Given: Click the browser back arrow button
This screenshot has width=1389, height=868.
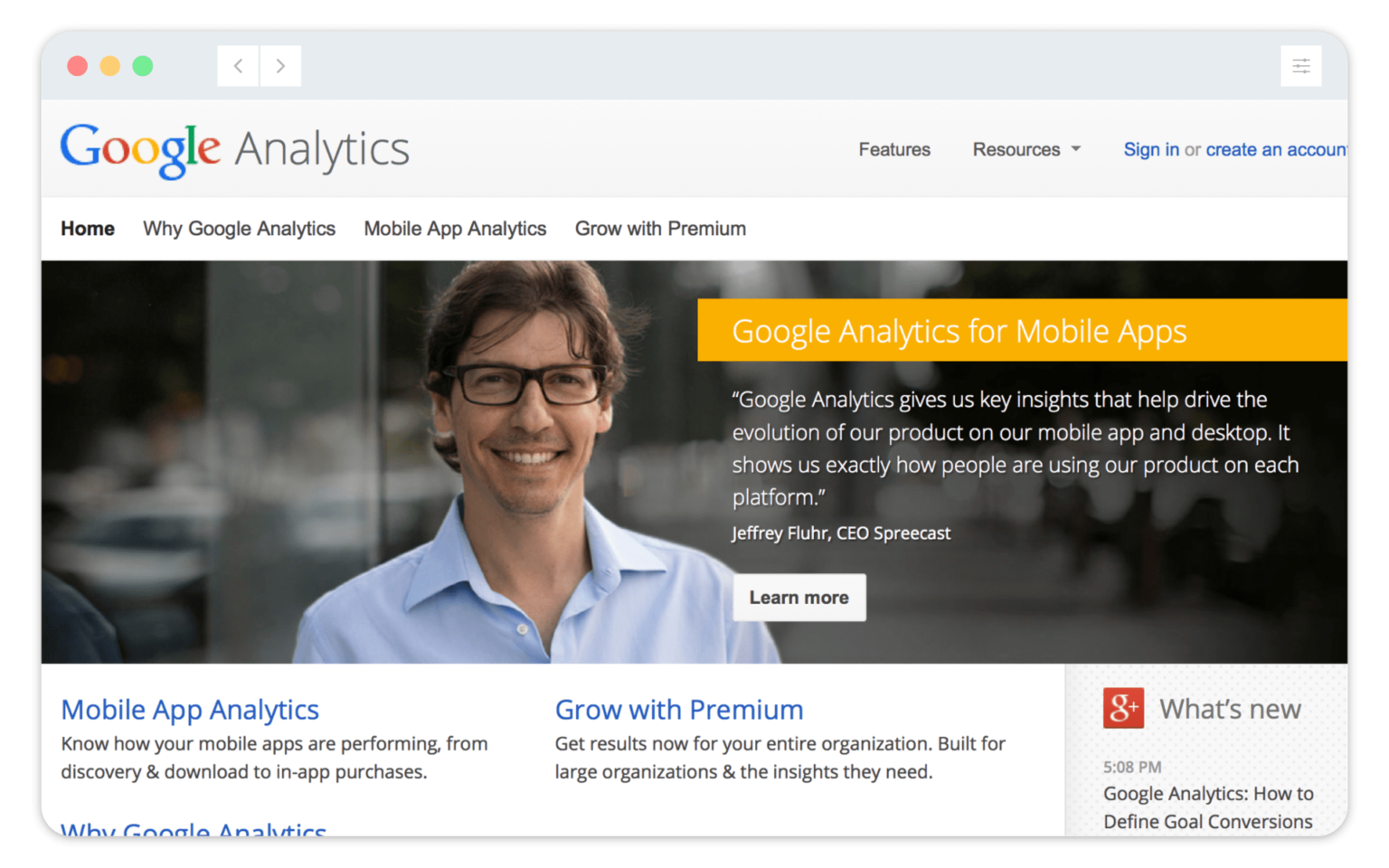Looking at the screenshot, I should 238,66.
